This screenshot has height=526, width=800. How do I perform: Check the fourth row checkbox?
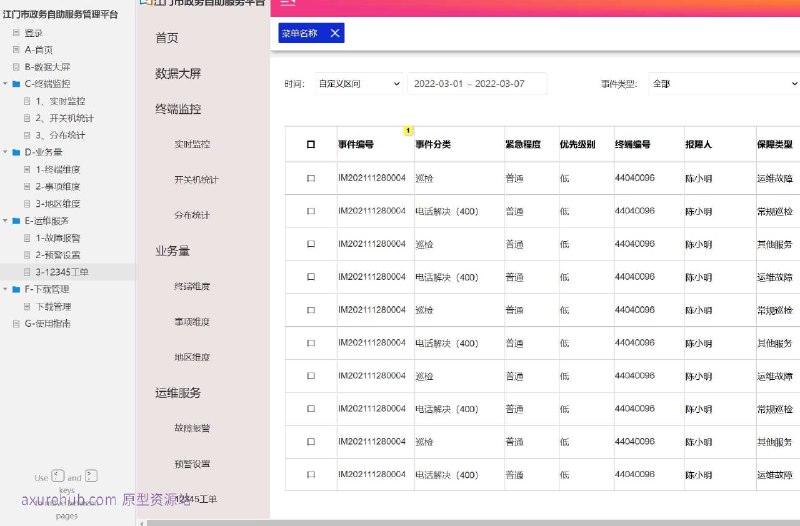(311, 277)
